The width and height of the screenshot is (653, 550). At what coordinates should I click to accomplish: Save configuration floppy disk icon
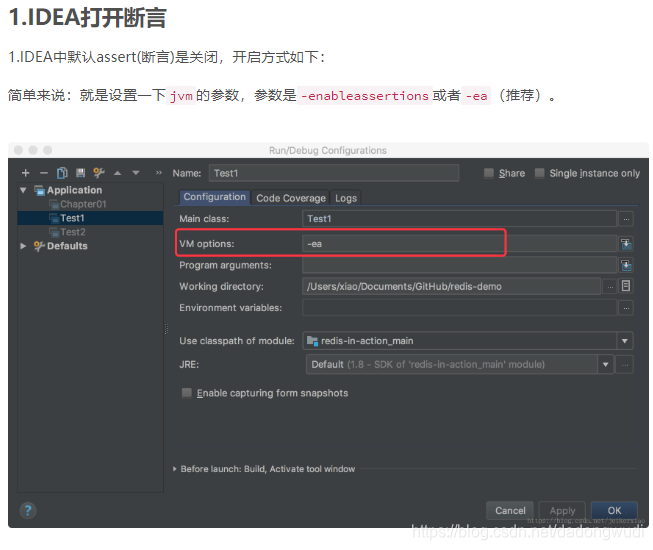(80, 173)
